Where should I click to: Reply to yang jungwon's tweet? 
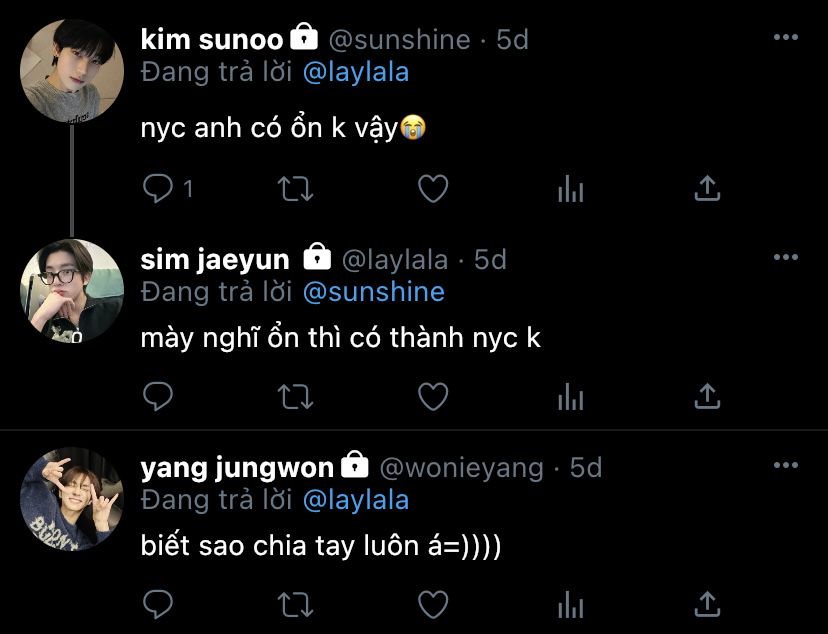pos(158,604)
